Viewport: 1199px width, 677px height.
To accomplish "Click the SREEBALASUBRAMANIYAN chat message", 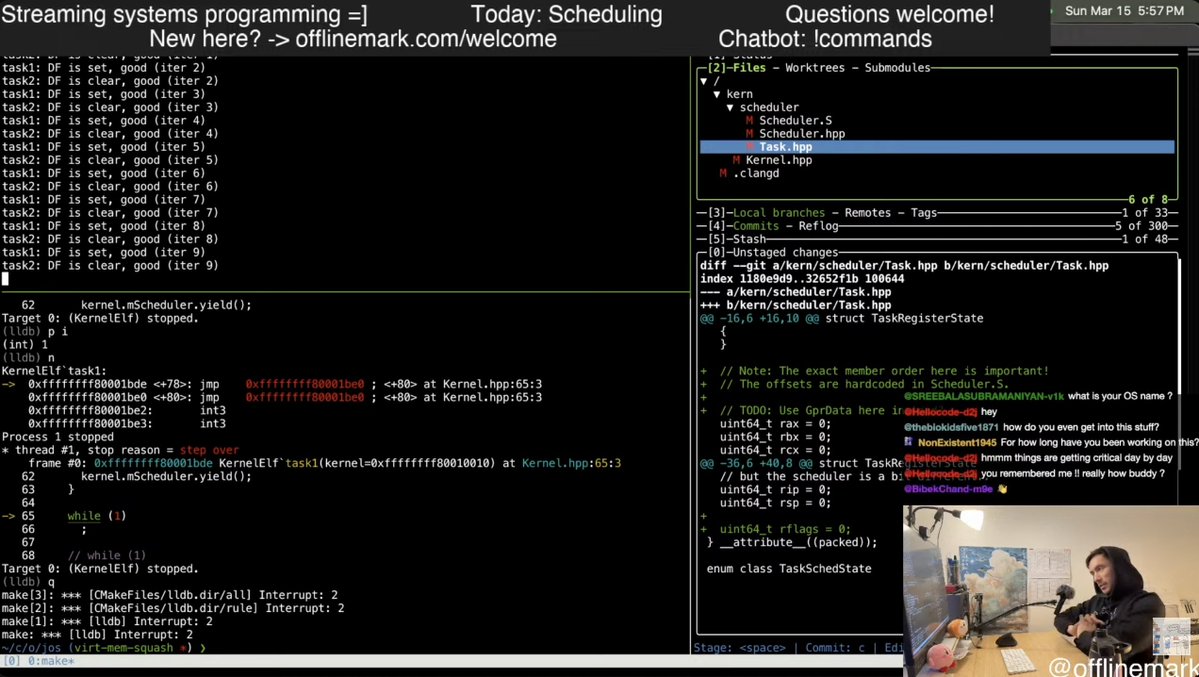I will 1038,396.
